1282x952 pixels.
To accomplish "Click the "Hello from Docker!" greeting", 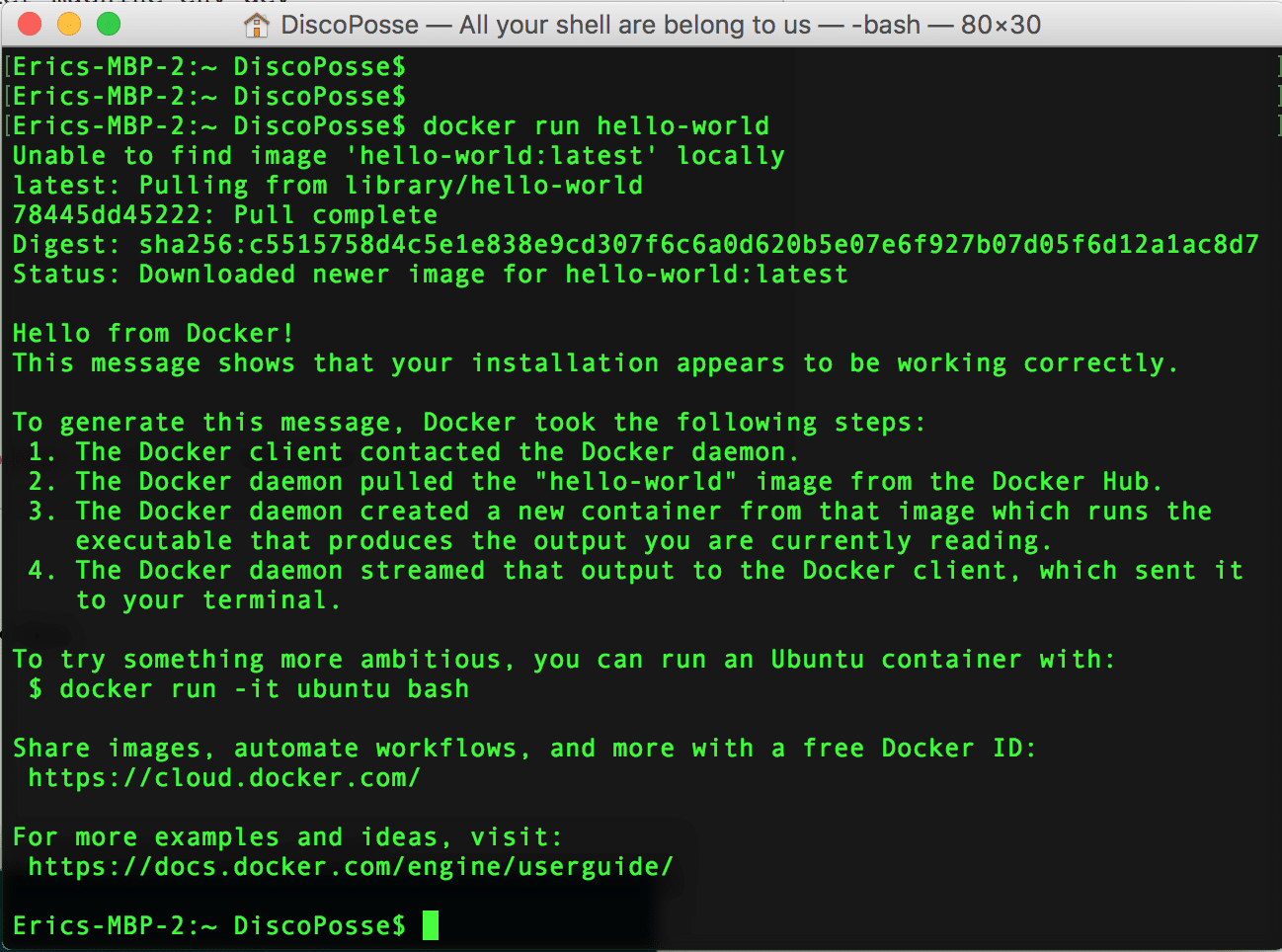I will click(153, 334).
